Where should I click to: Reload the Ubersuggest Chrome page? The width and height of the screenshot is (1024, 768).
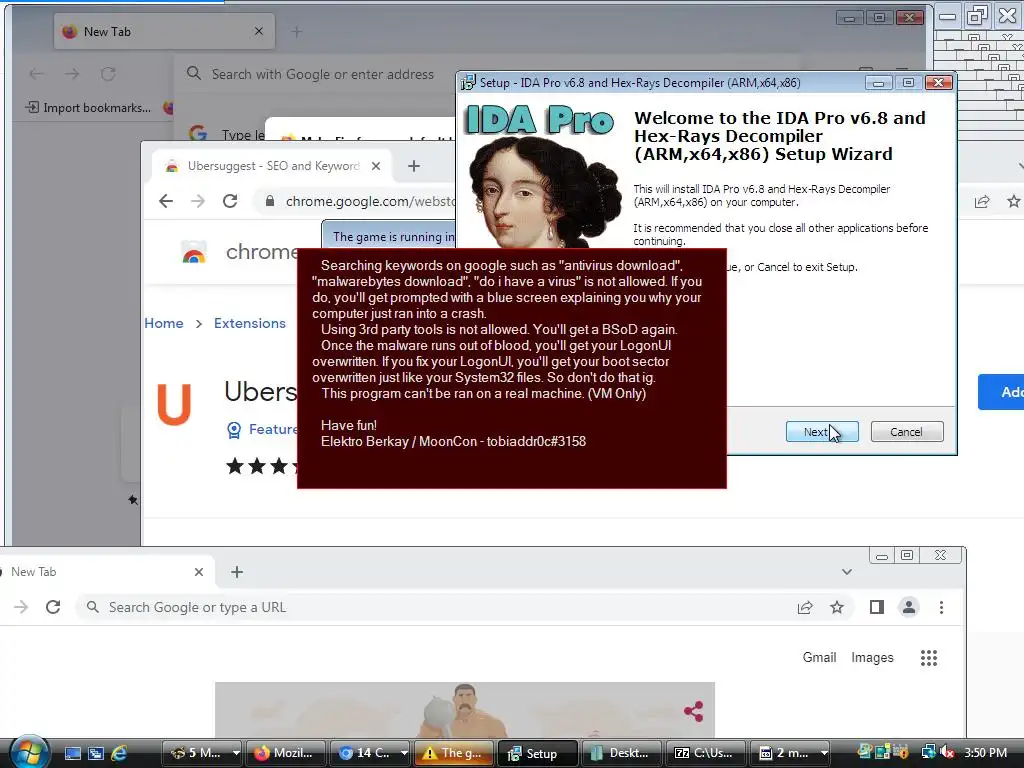[x=230, y=201]
